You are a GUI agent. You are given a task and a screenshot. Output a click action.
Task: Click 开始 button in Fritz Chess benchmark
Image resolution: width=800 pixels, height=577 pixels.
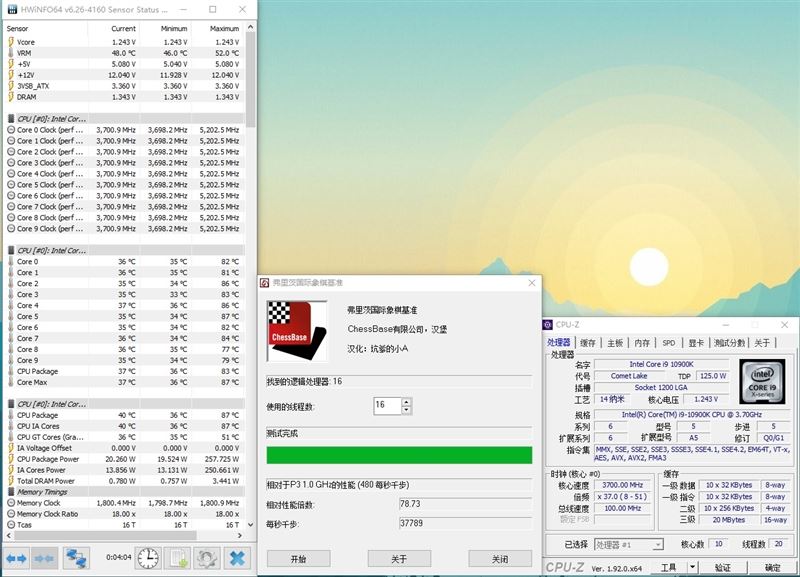click(x=298, y=559)
